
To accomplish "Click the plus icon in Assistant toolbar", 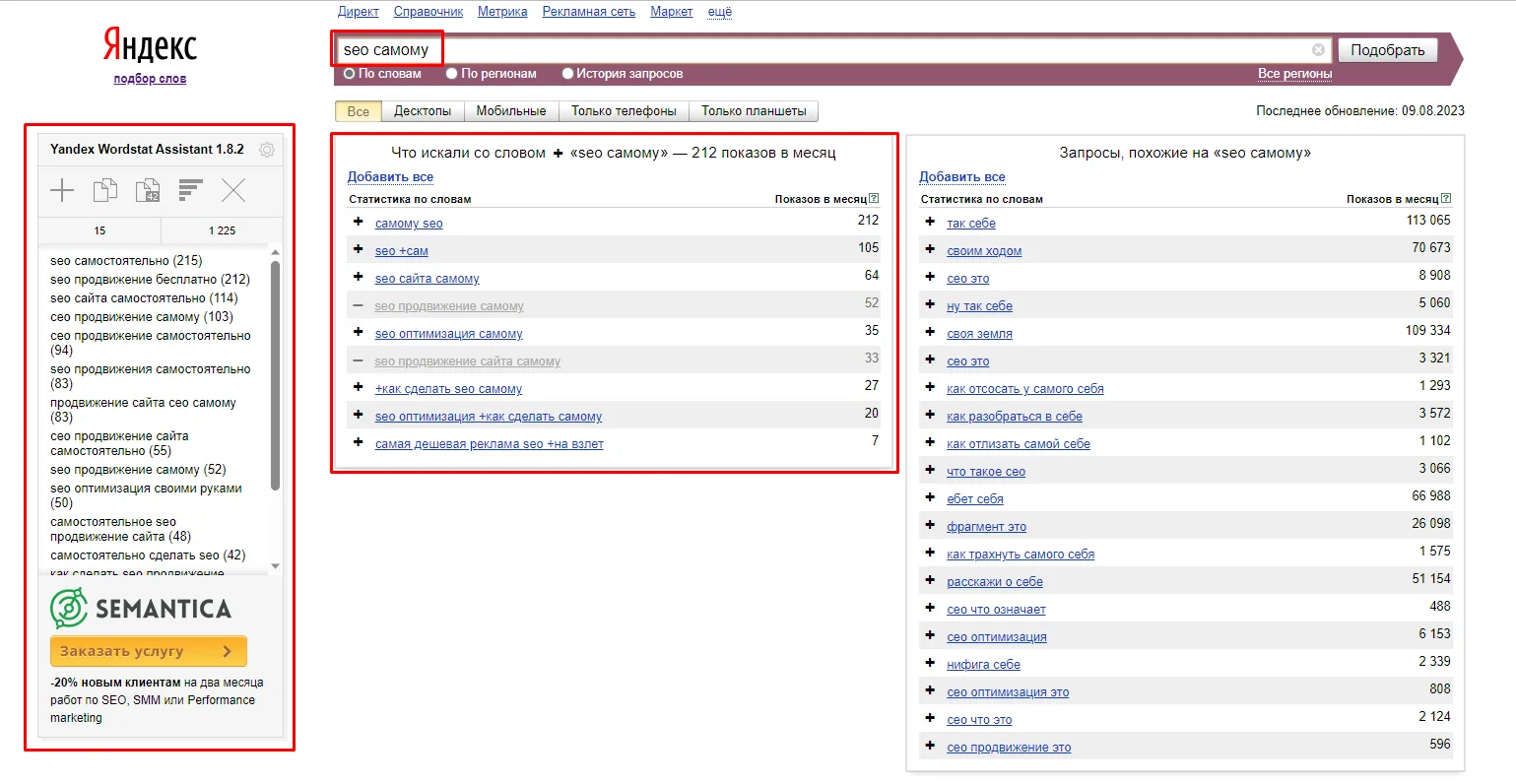I will coord(62,190).
